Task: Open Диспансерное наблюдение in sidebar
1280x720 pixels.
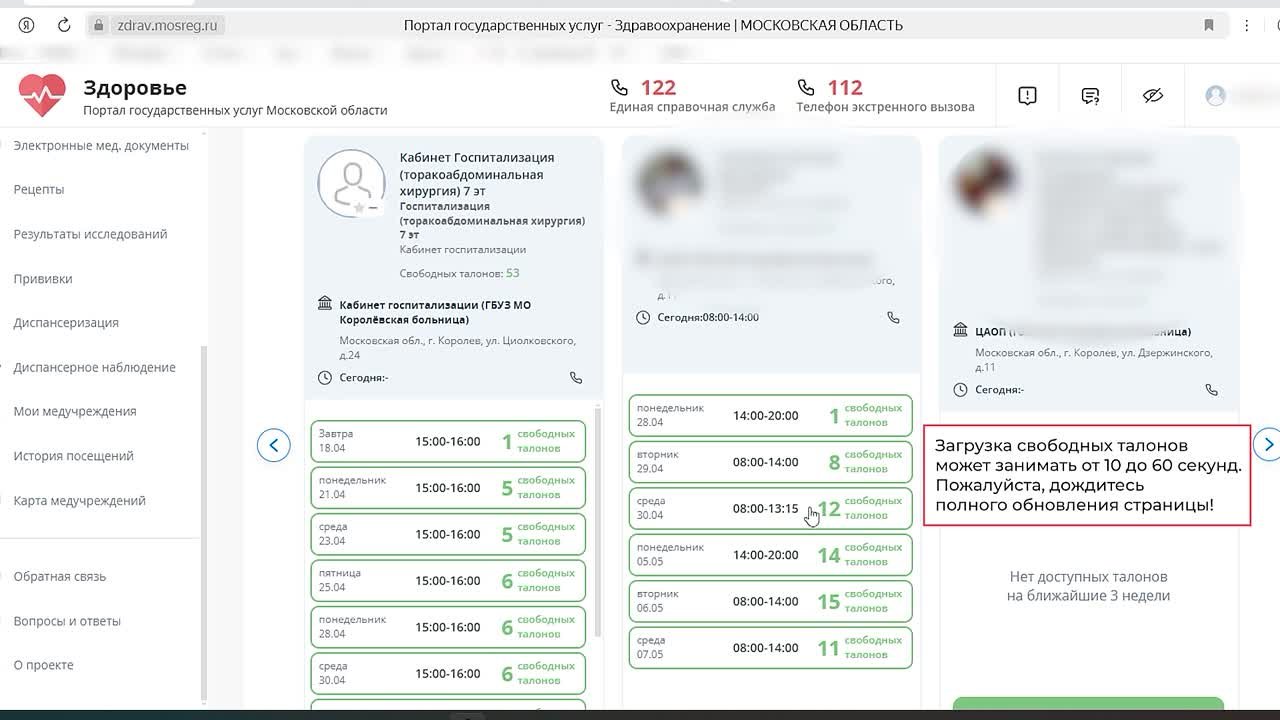Action: pyautogui.click(x=95, y=368)
